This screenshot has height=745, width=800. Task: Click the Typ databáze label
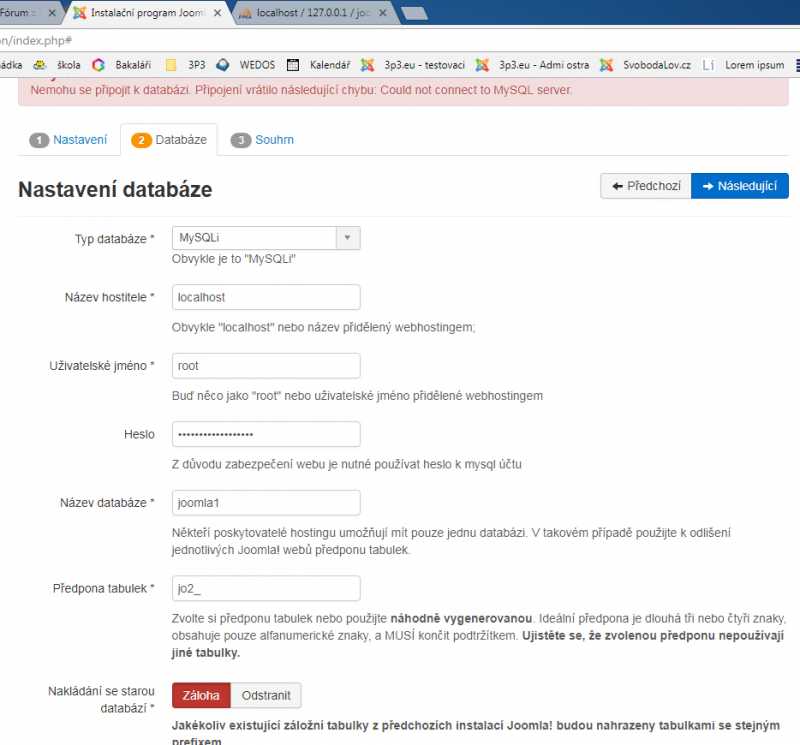click(114, 239)
